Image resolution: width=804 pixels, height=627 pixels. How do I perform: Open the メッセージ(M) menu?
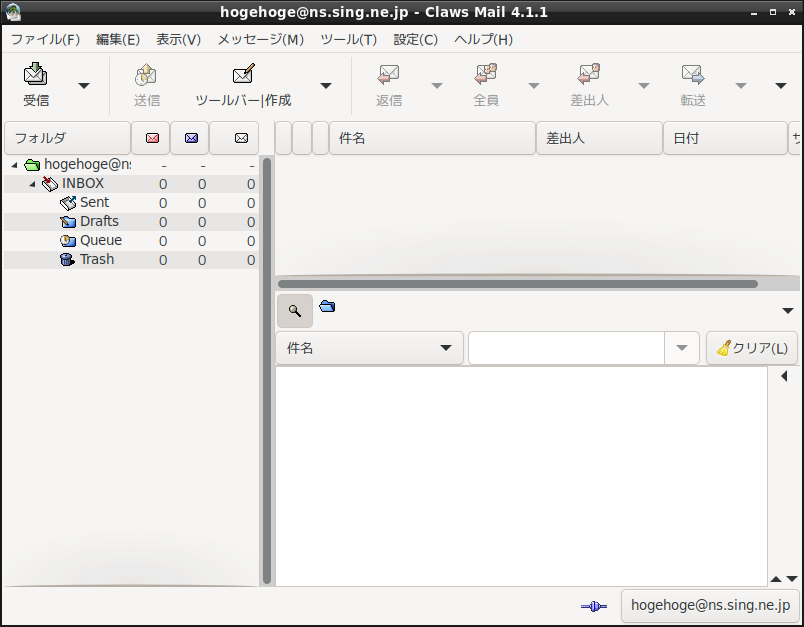[260, 39]
